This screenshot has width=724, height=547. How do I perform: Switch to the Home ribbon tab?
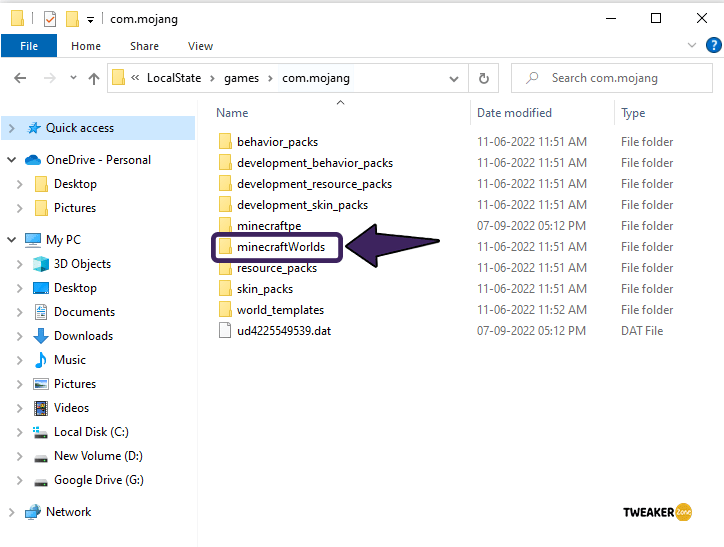coord(86,46)
